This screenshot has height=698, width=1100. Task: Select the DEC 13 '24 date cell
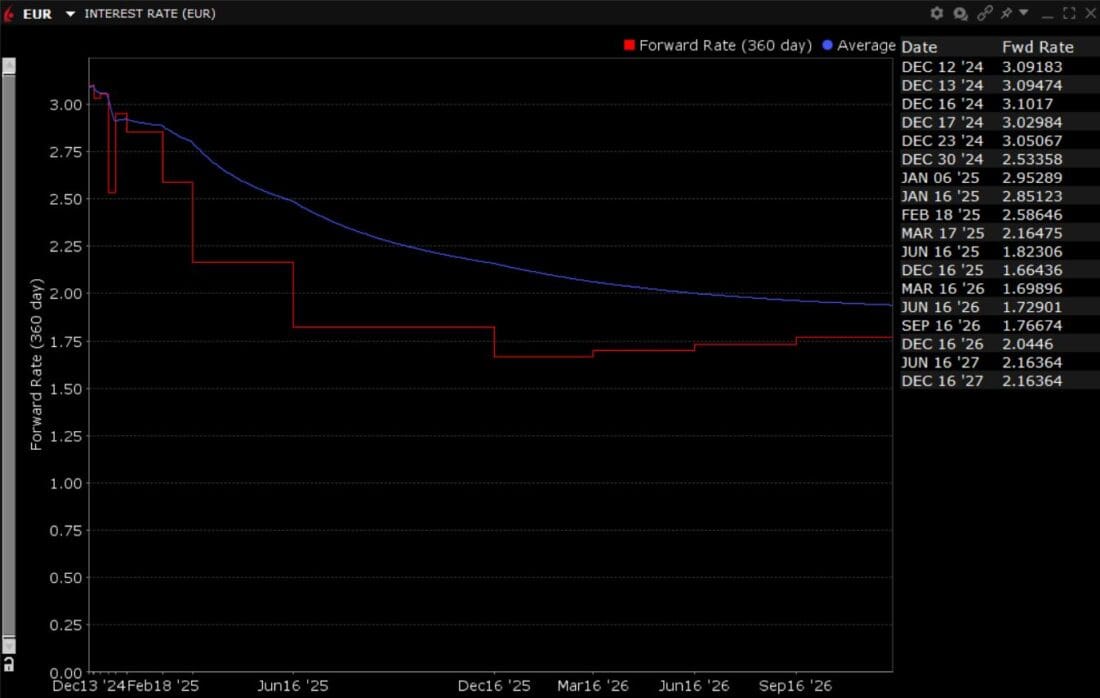point(942,86)
